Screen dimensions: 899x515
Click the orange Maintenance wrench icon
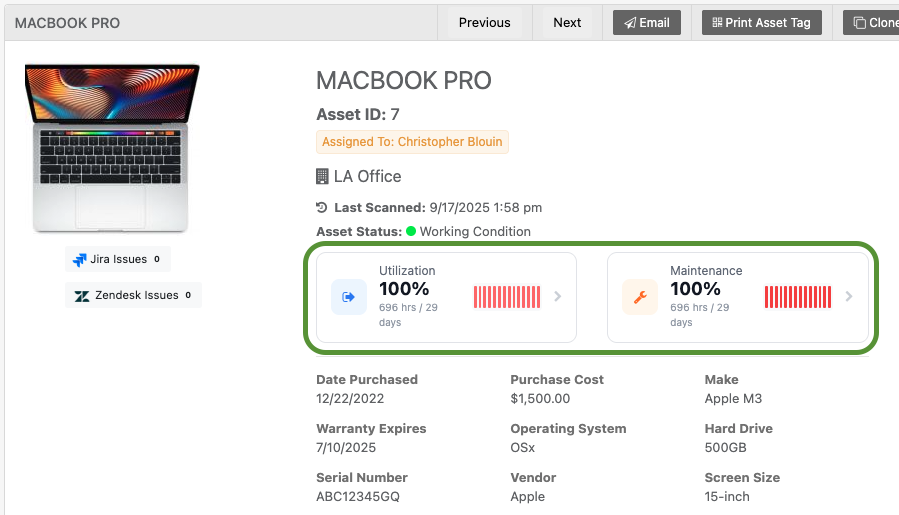640,297
